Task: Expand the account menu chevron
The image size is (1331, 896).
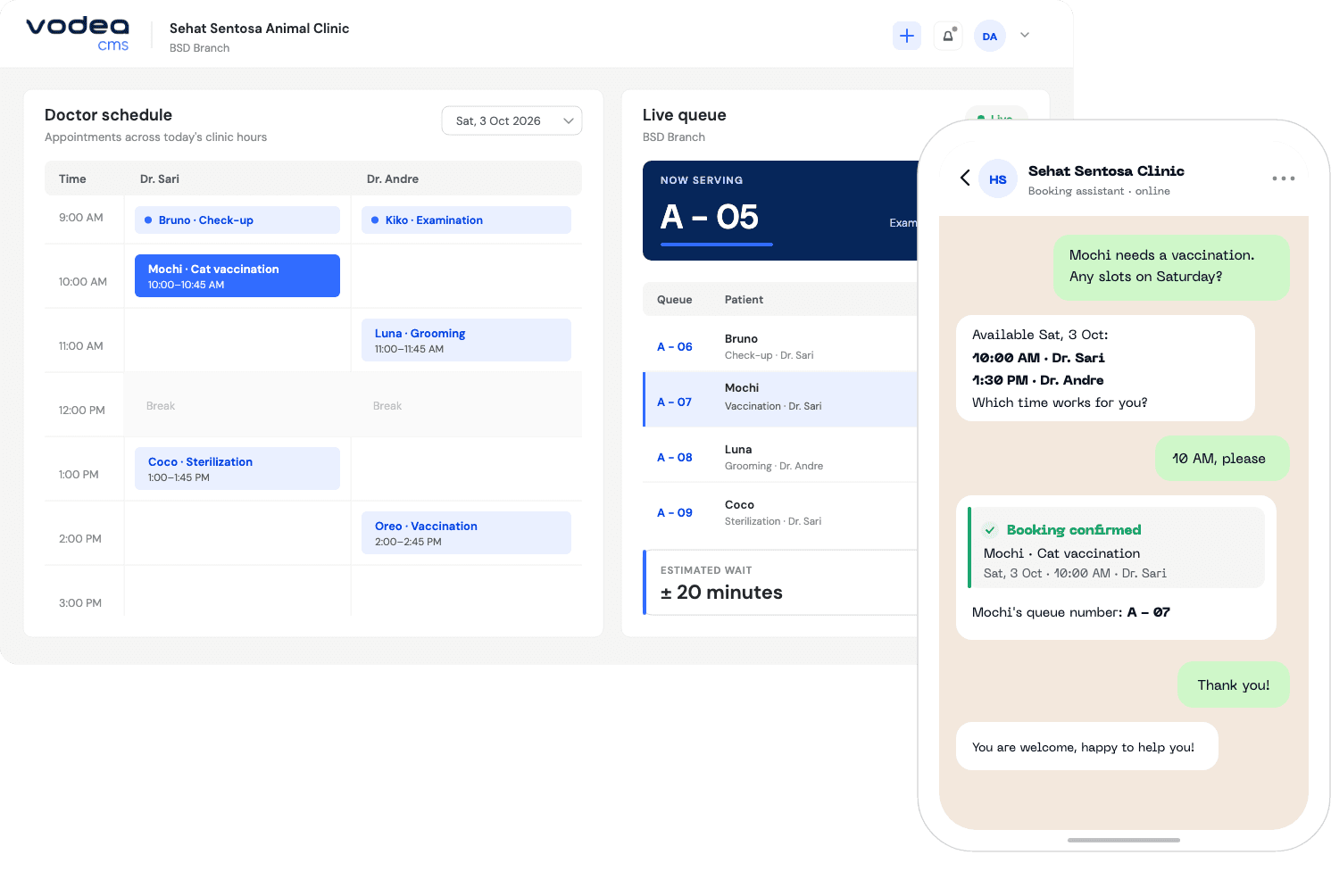Action: (x=1025, y=36)
